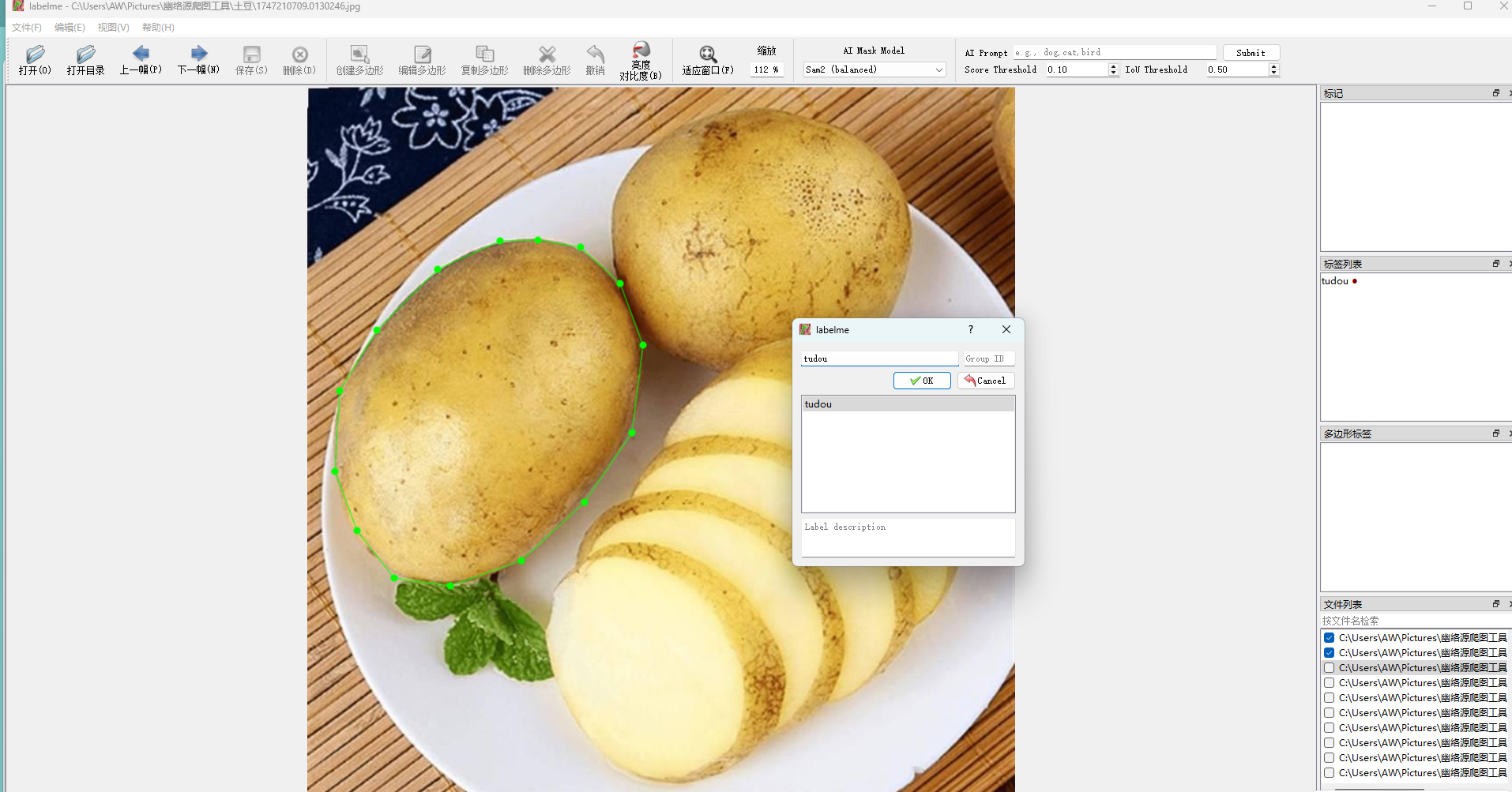Image resolution: width=1512 pixels, height=792 pixels.
Task: Click the Label description field
Action: coord(908,538)
